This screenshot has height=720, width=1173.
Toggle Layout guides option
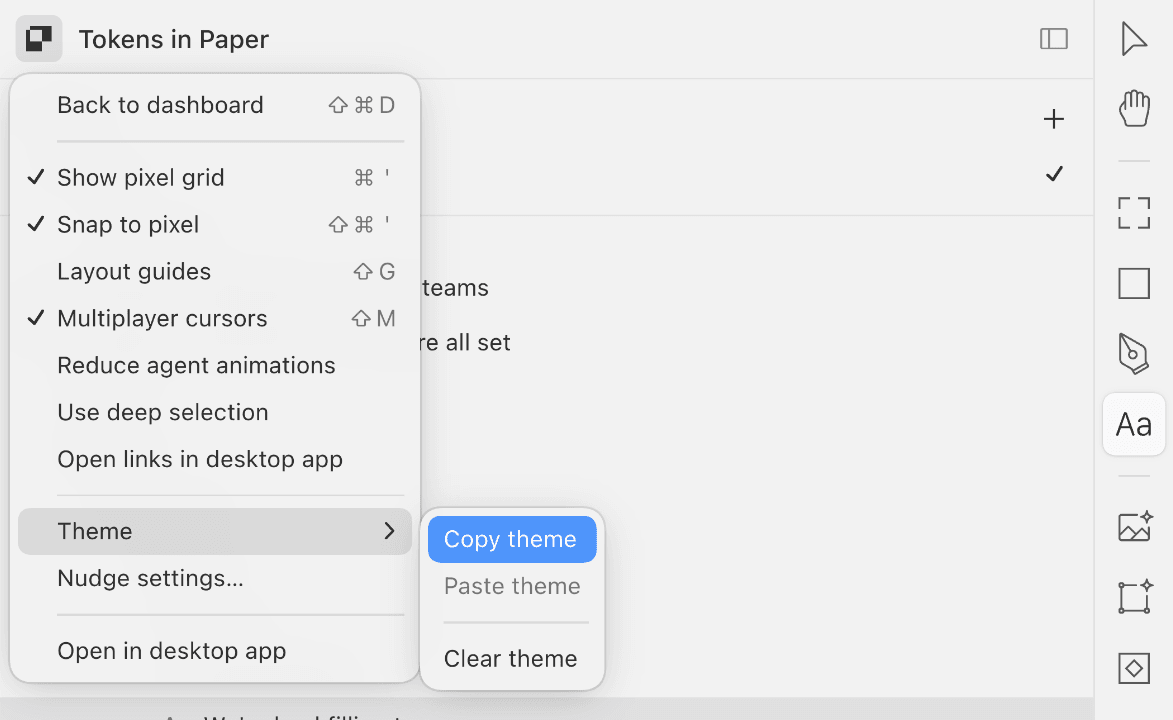click(x=215, y=272)
